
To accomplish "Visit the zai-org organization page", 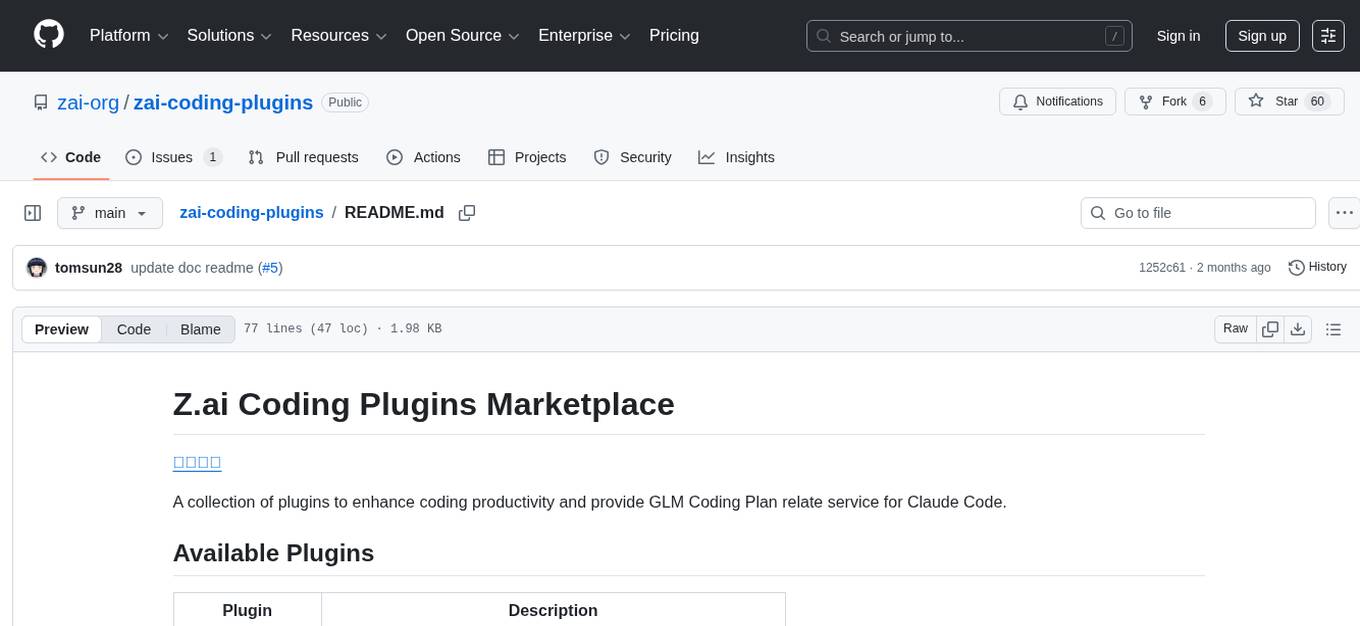I will click(x=88, y=102).
